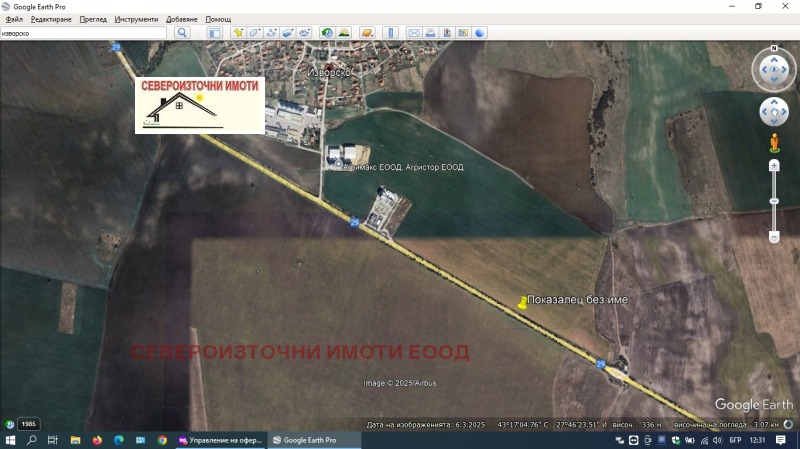Screen dimensions: 800x449
Task: Click the search magnifier button
Action: coord(182,33)
